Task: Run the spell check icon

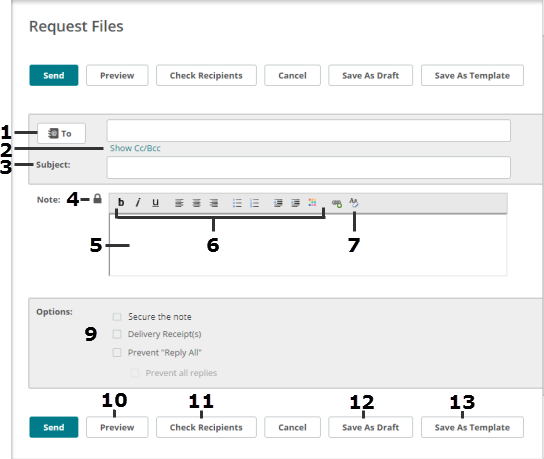Action: click(x=354, y=202)
